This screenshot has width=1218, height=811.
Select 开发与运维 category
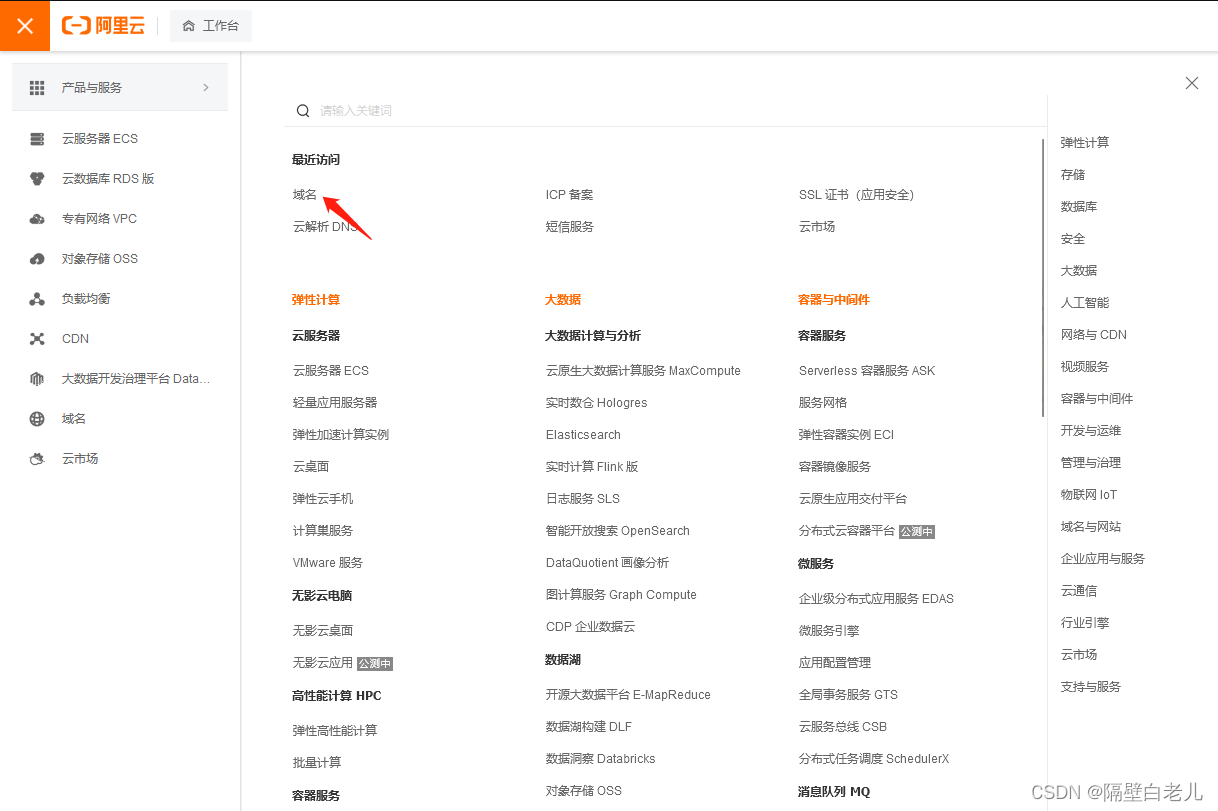click(1090, 431)
